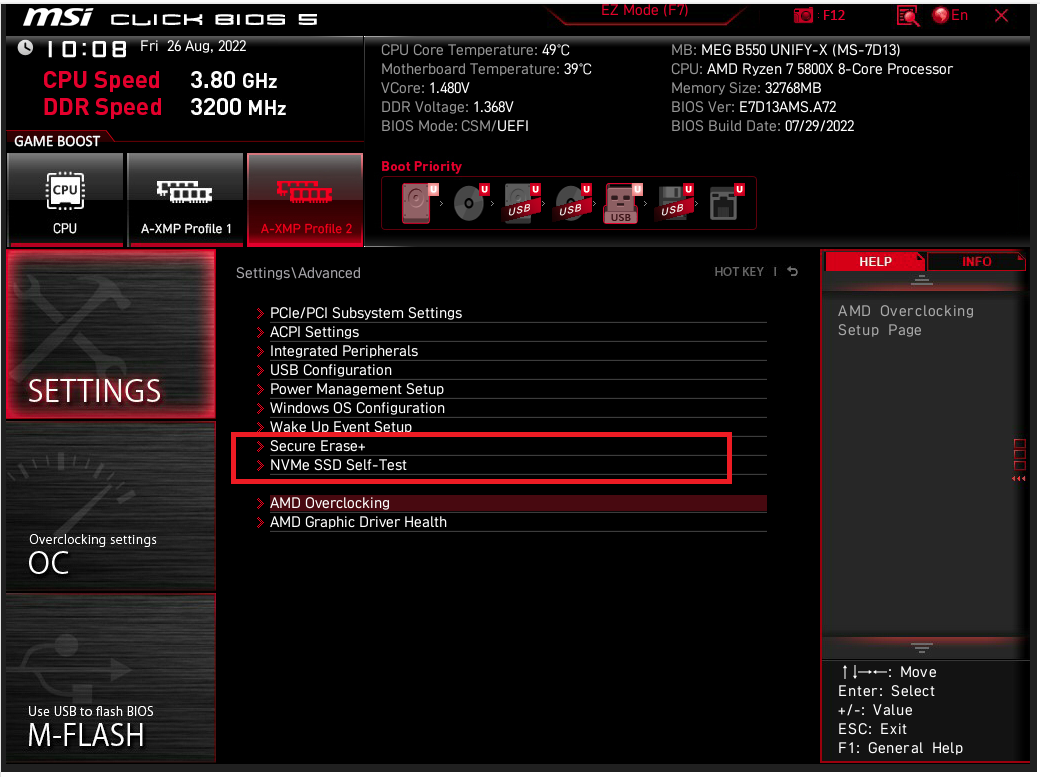Click the date Fri 26 Aug, 2022
Image resolution: width=1040 pixels, height=777 pixels.
[193, 46]
